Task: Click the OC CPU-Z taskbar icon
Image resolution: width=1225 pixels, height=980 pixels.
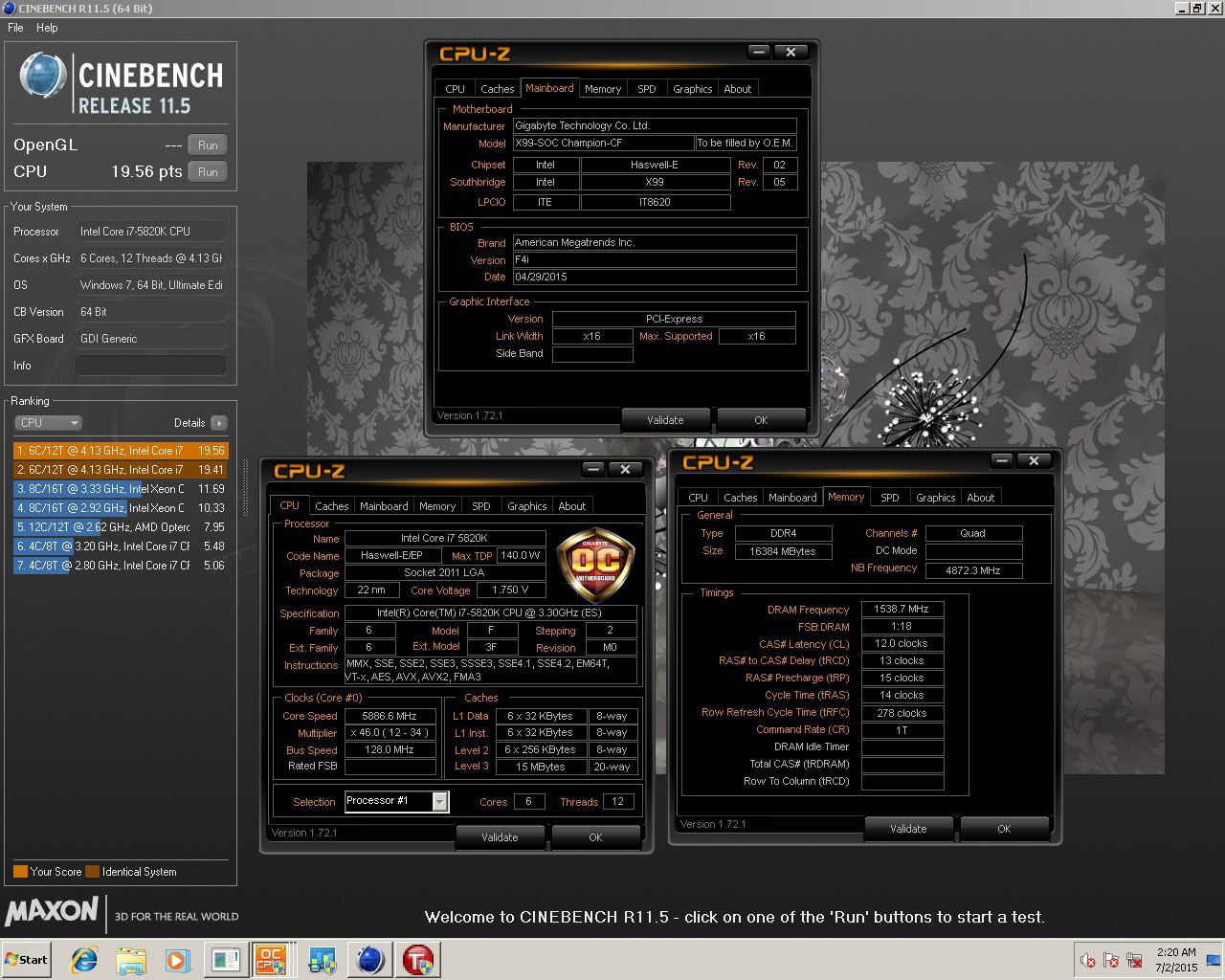Action: click(x=271, y=959)
